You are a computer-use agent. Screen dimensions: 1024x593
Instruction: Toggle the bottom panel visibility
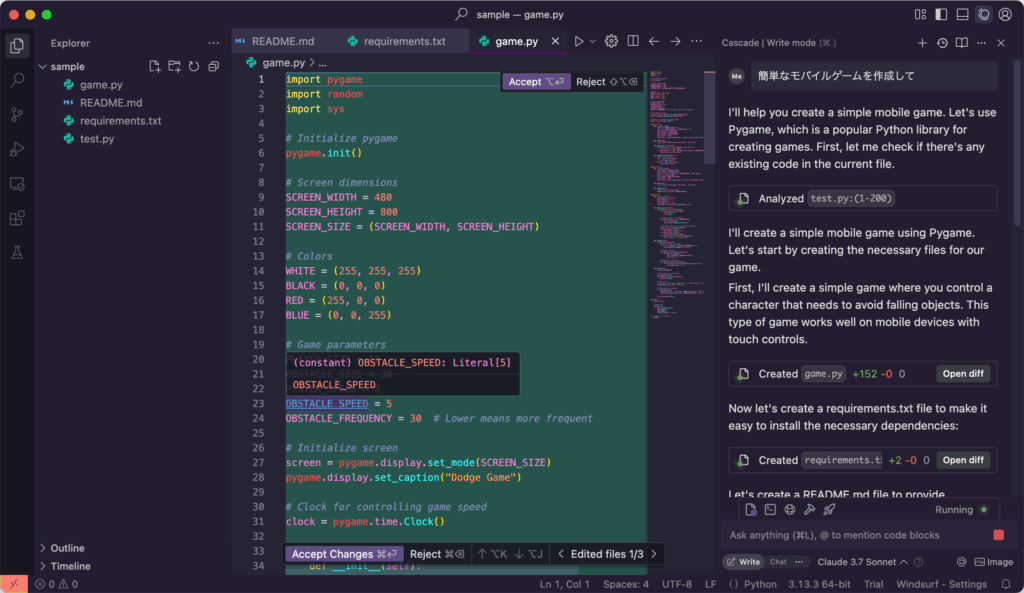(963, 14)
